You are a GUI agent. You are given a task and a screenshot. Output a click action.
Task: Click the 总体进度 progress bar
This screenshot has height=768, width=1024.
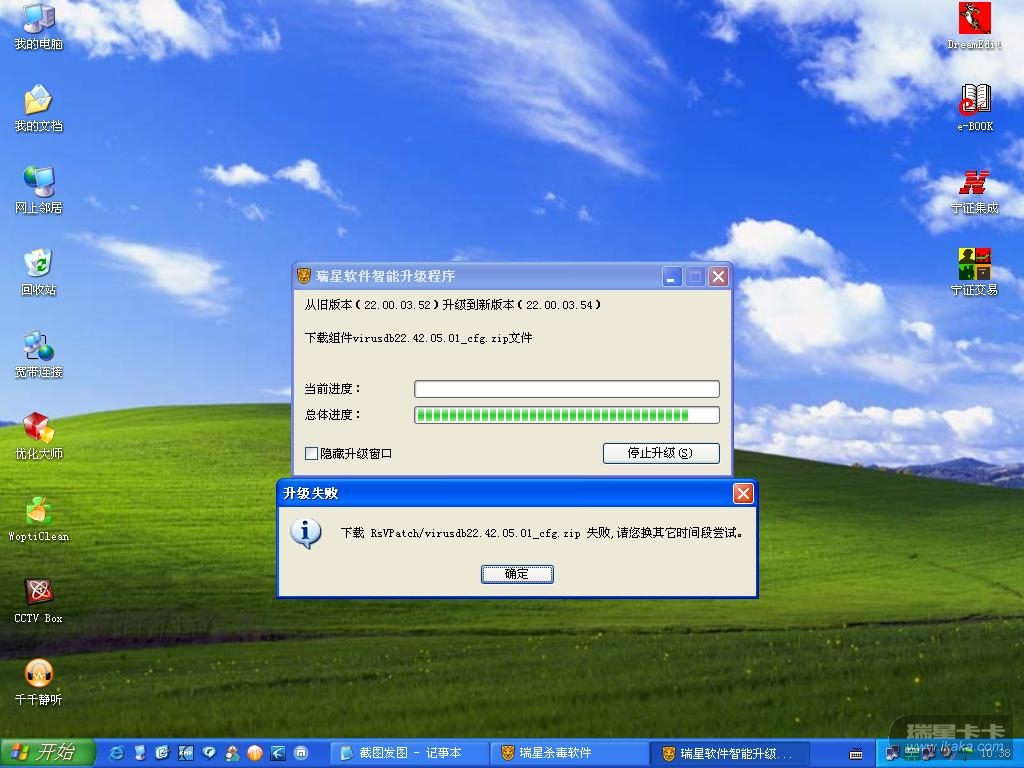coord(567,415)
